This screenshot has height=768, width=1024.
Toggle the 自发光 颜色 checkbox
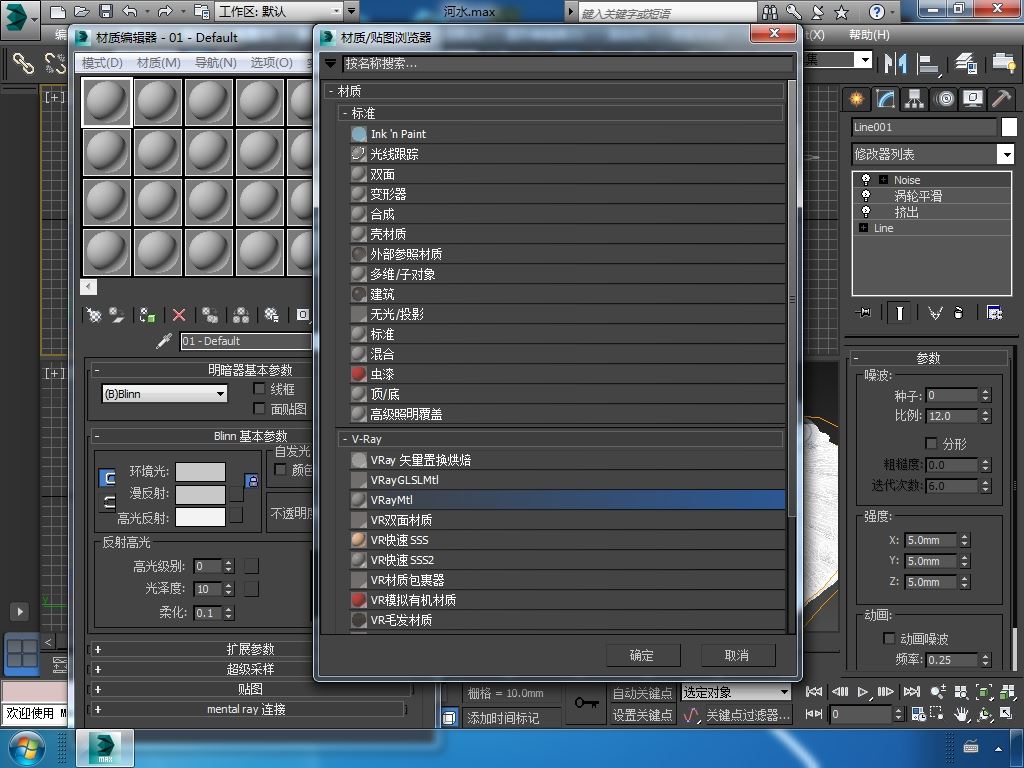click(281, 470)
